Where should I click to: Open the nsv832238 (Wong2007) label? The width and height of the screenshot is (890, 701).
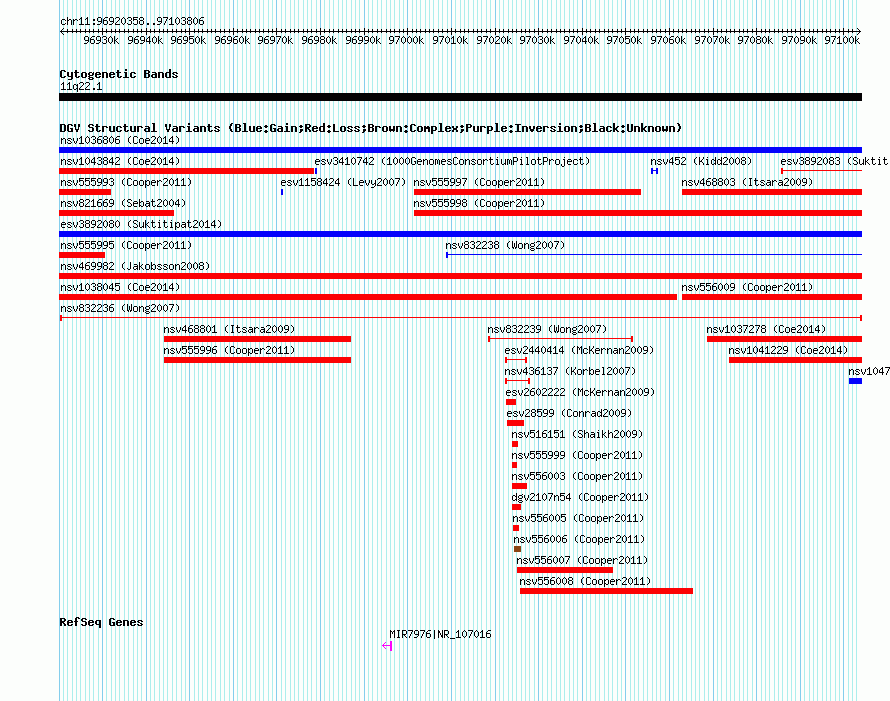click(x=505, y=245)
